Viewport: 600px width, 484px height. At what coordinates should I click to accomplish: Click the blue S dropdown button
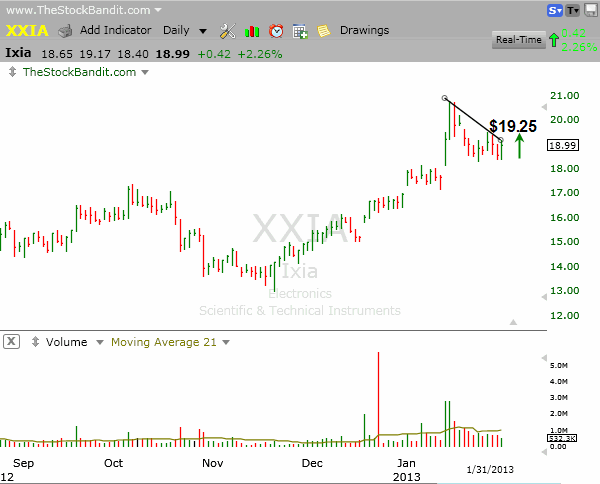(x=554, y=11)
